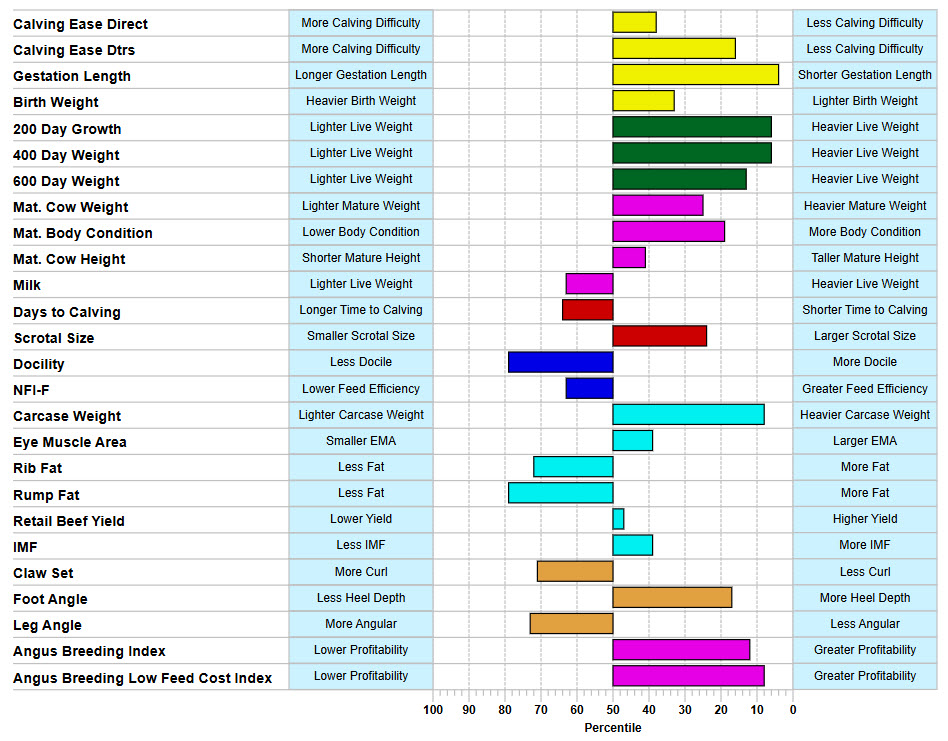Select the Birth Weight trait label
The height and width of the screenshot is (741, 948).
click(x=56, y=102)
